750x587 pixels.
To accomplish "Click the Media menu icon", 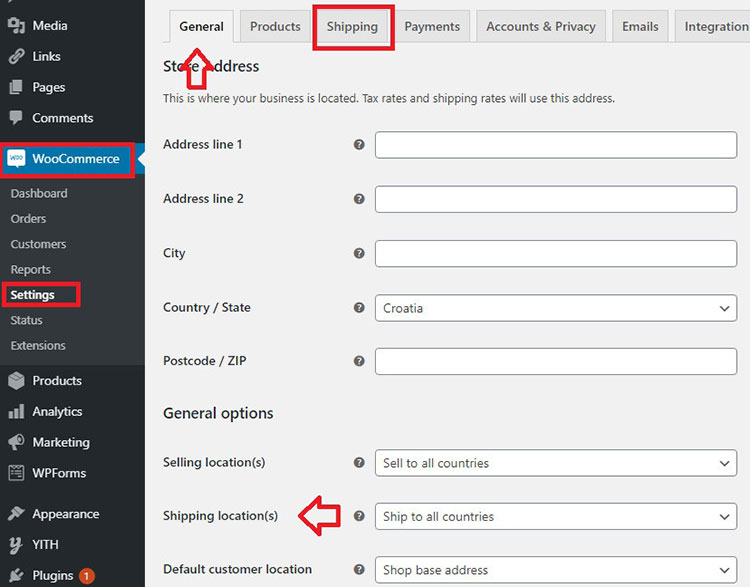I will (16, 25).
